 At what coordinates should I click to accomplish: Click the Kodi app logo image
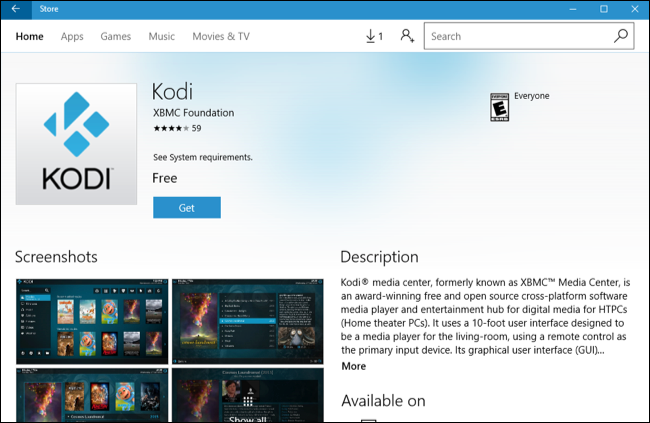[76, 144]
